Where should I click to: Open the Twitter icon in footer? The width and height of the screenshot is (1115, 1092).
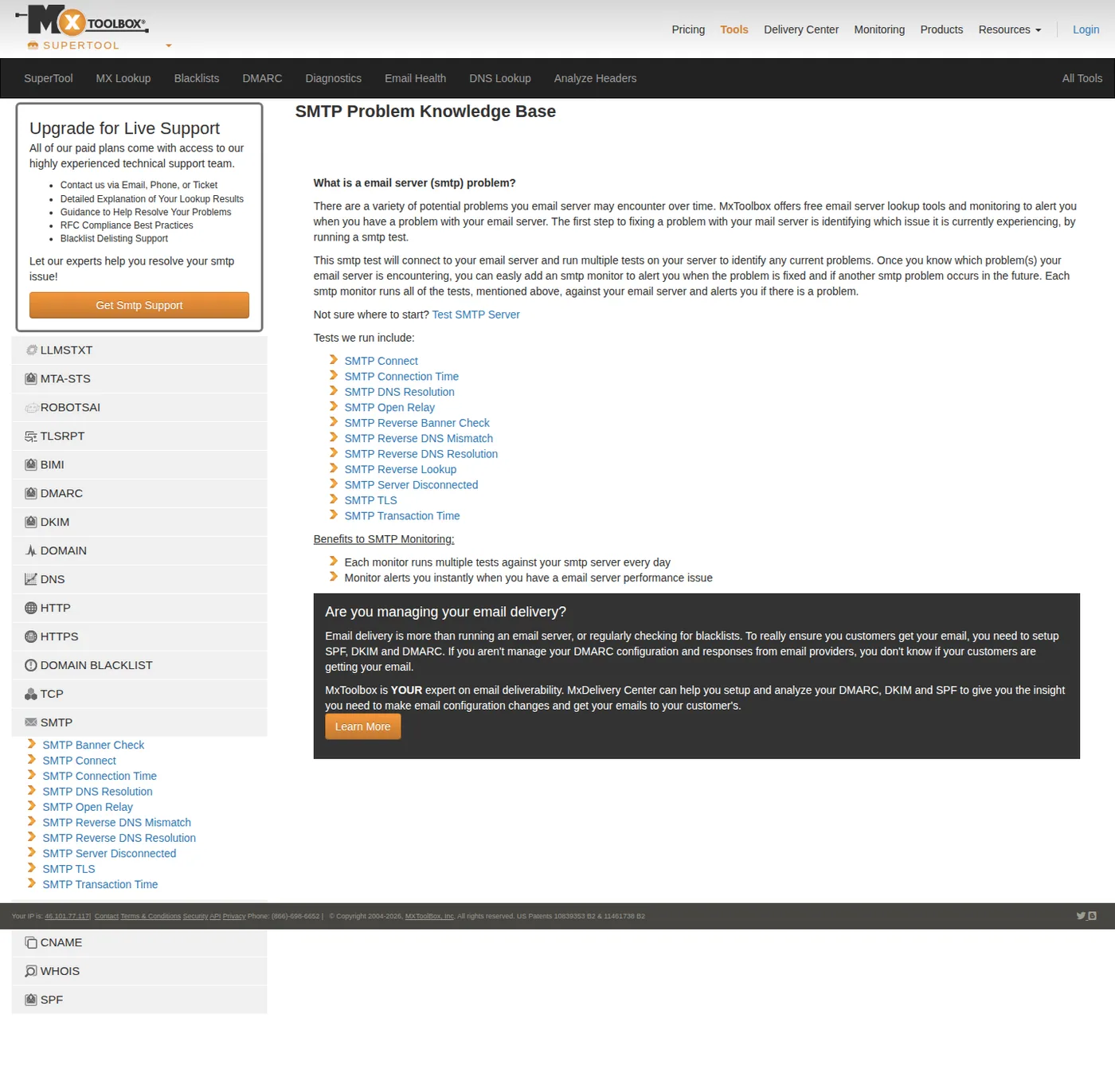(x=1081, y=916)
